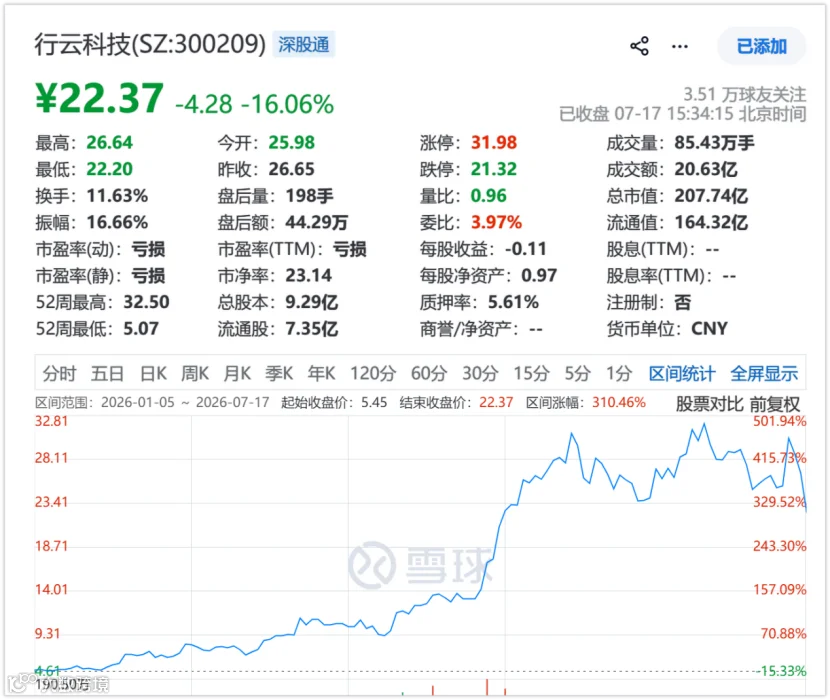Select the 60分 interval tab
Image resolution: width=830 pixels, height=700 pixels.
point(429,373)
